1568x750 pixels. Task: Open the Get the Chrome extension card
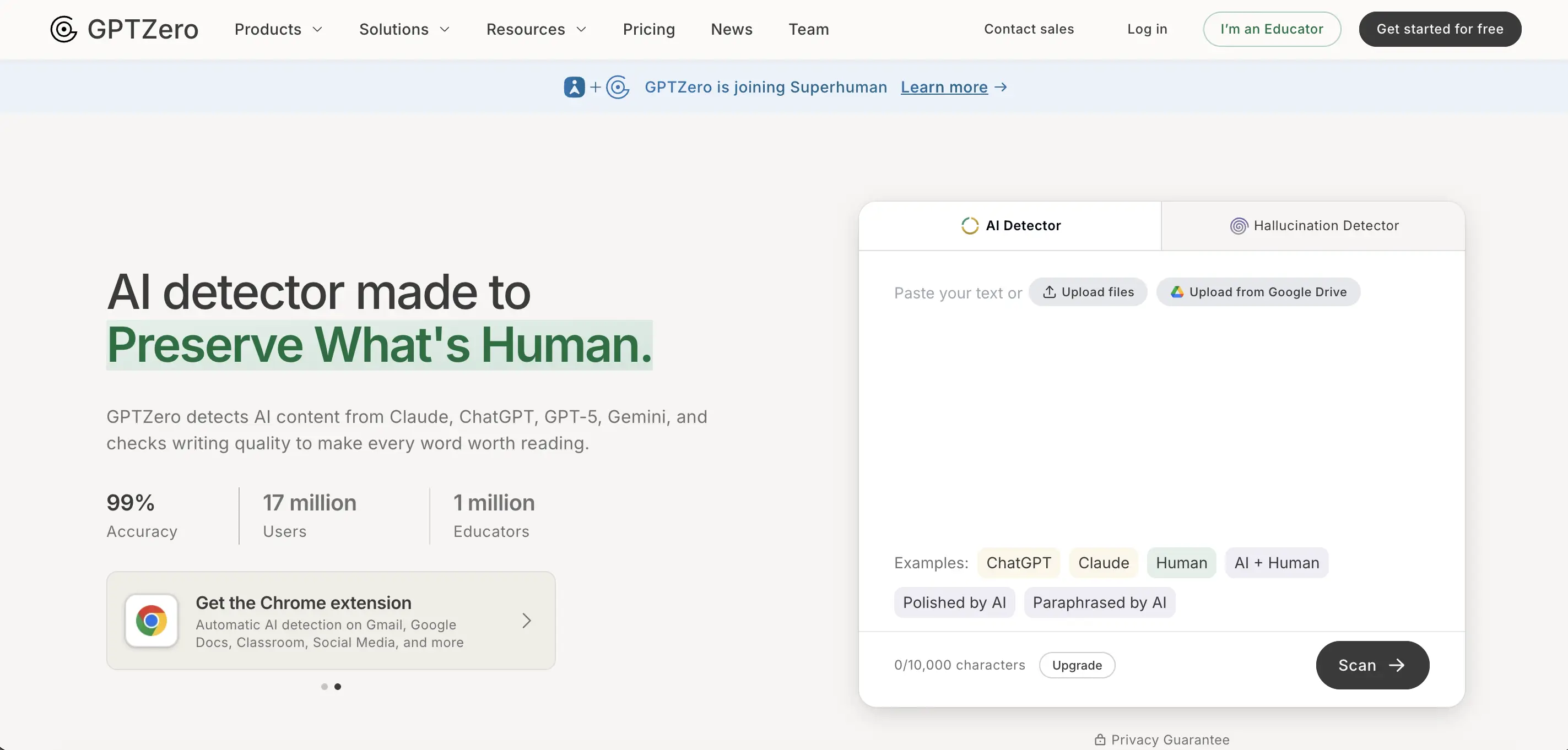click(331, 621)
